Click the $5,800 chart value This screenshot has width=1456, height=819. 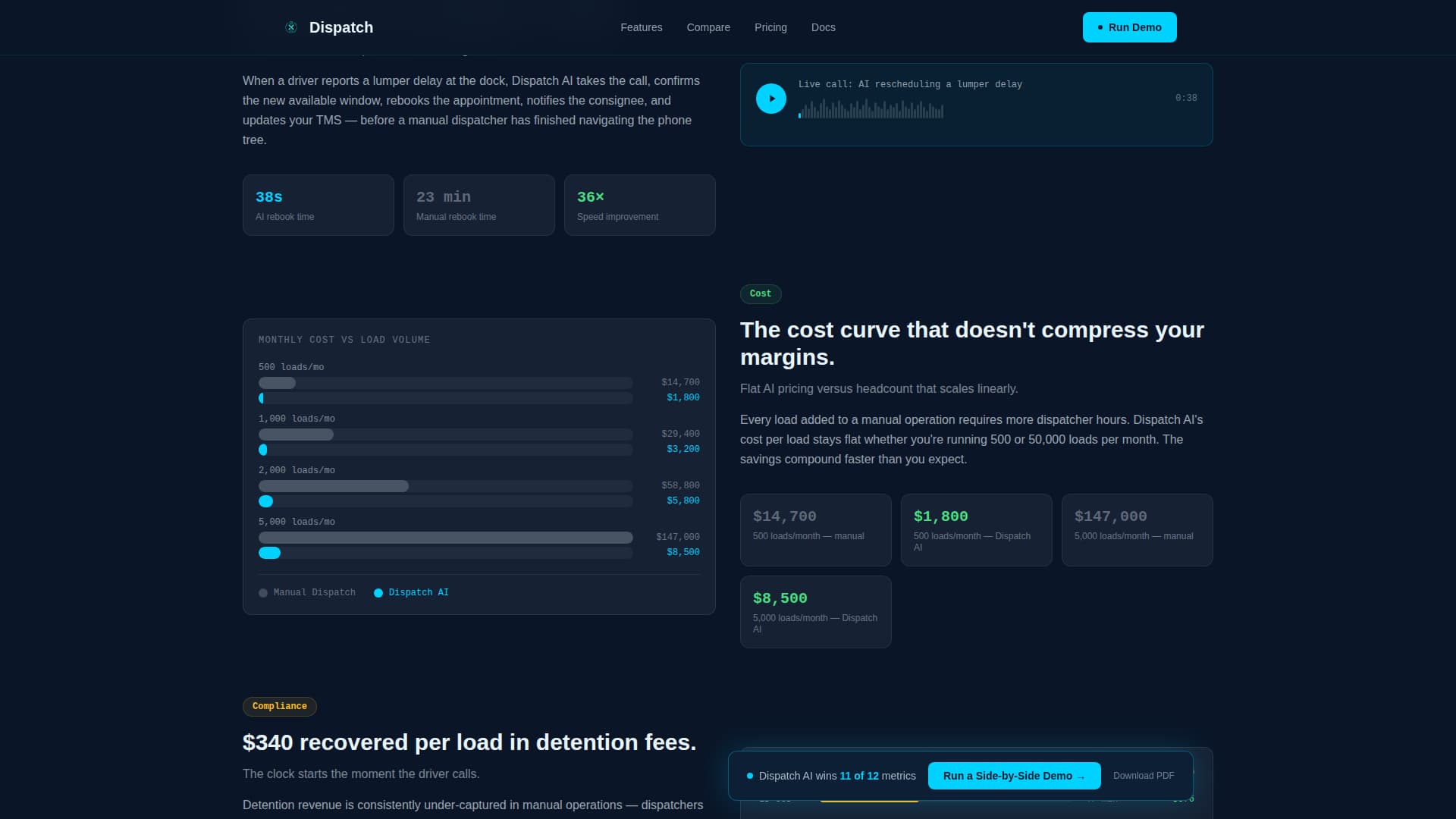683,500
